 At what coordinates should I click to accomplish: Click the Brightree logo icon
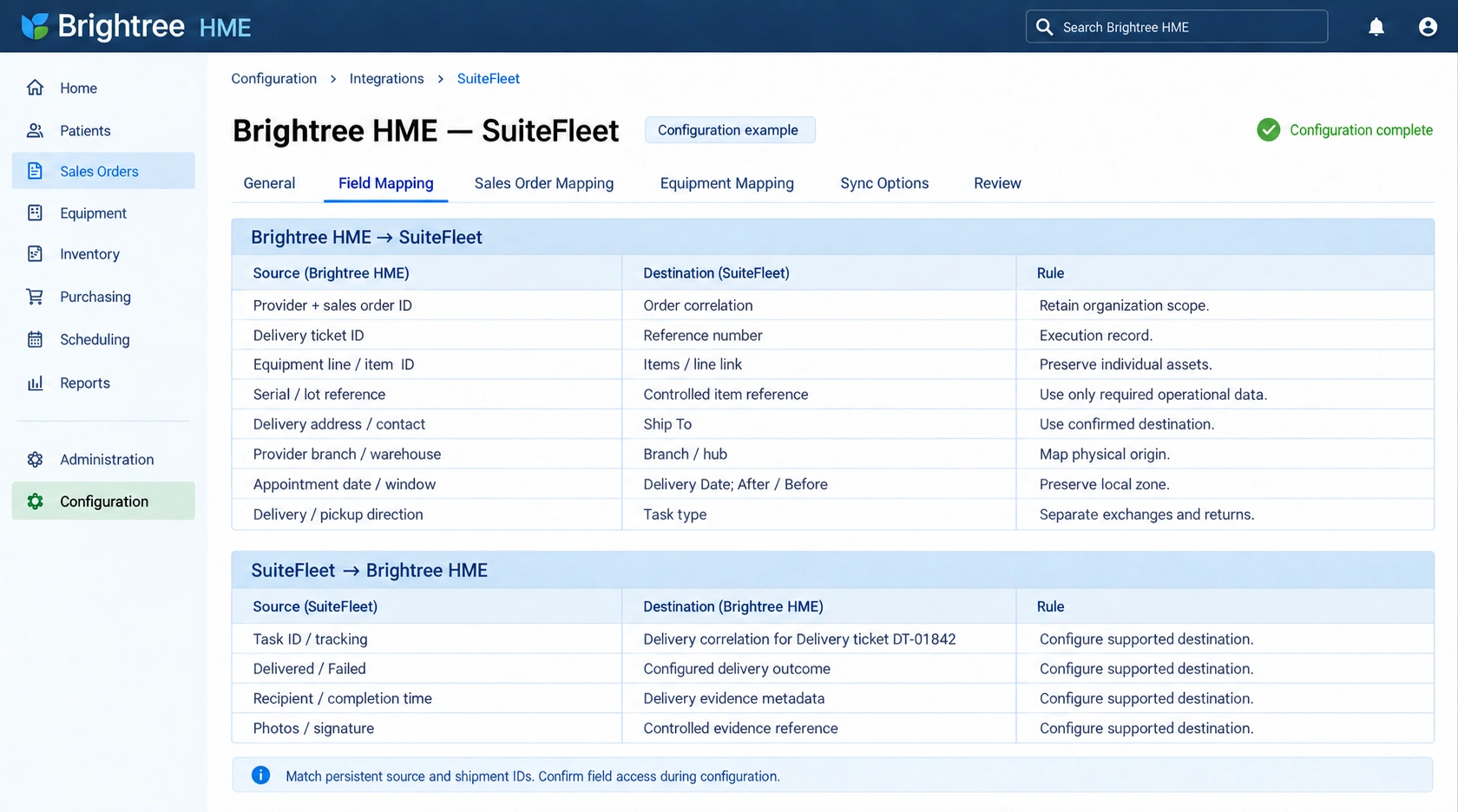[x=35, y=26]
